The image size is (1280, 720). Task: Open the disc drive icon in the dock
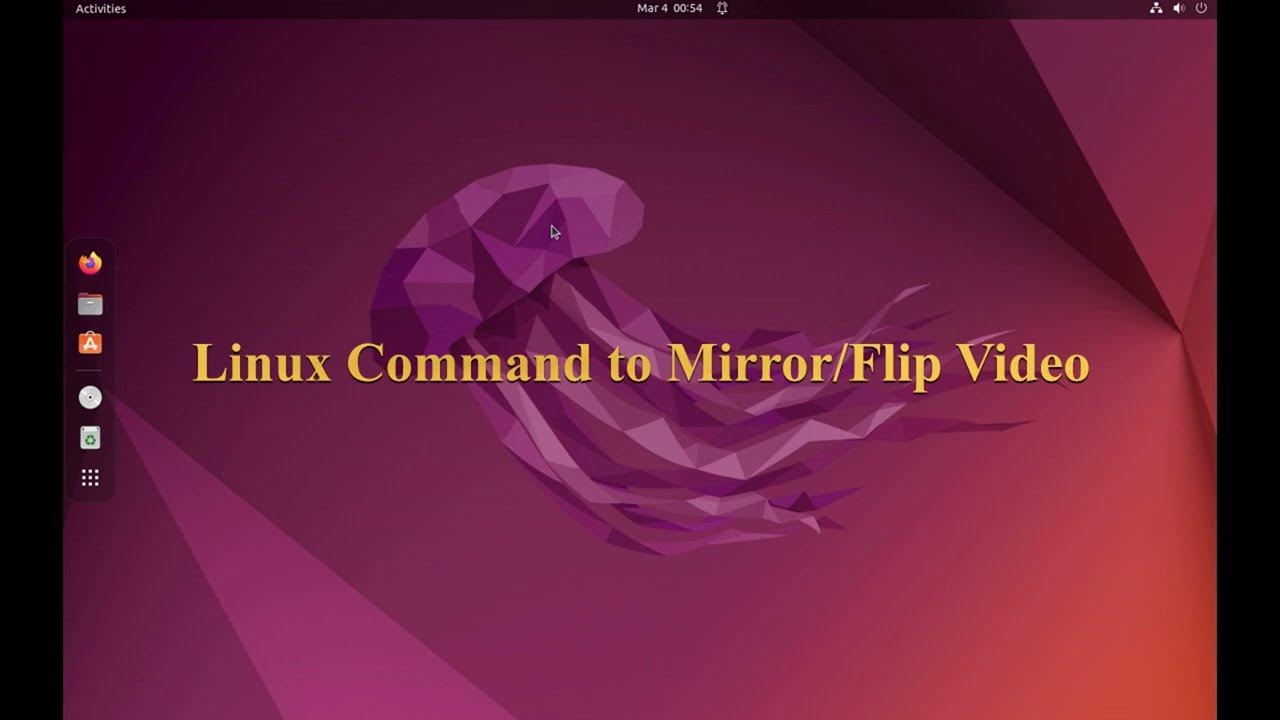[x=90, y=398]
